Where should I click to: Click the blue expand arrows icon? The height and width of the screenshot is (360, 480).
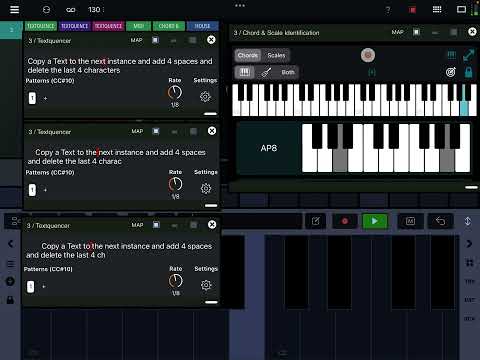pos(468,55)
